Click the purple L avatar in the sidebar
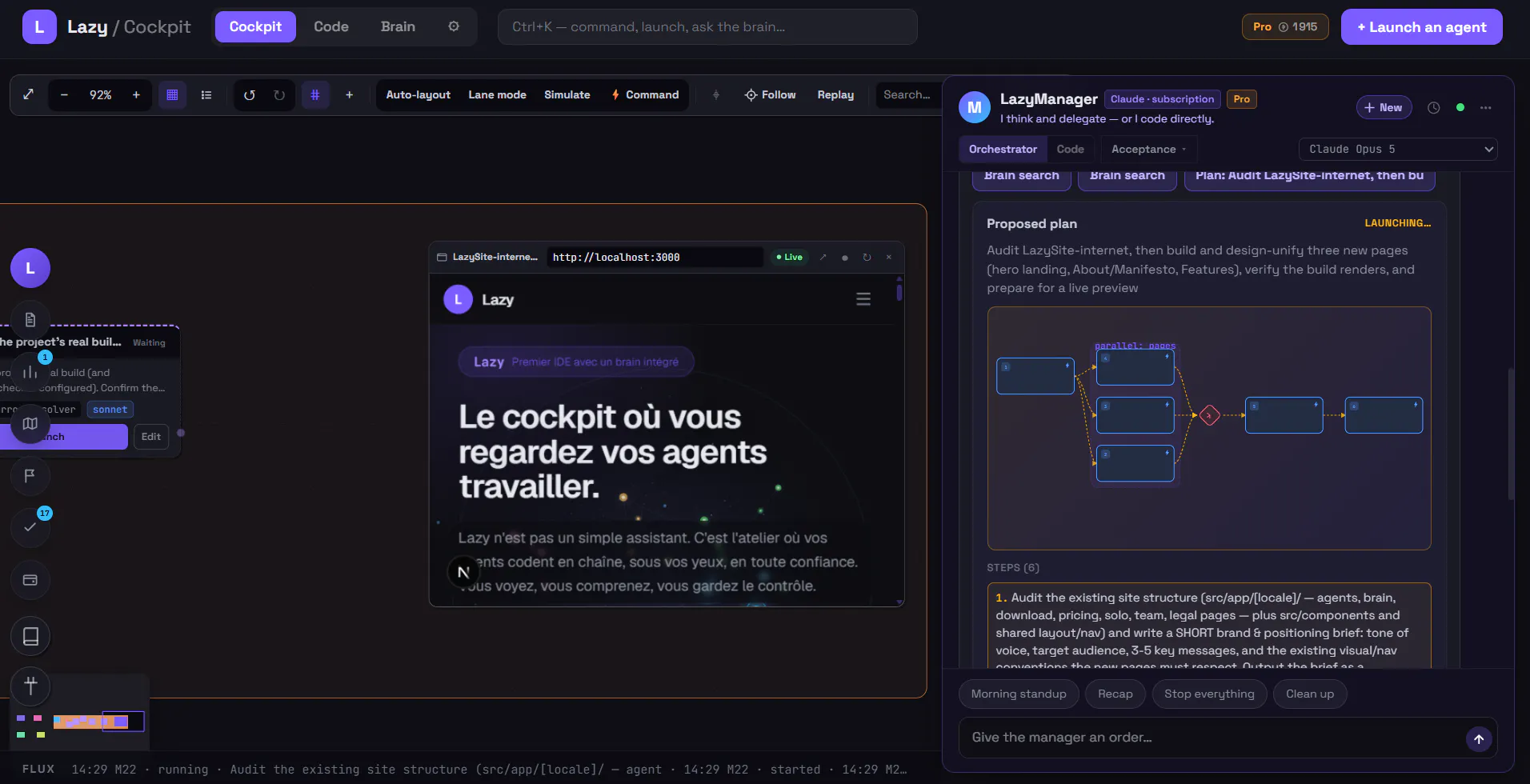 pyautogui.click(x=30, y=268)
